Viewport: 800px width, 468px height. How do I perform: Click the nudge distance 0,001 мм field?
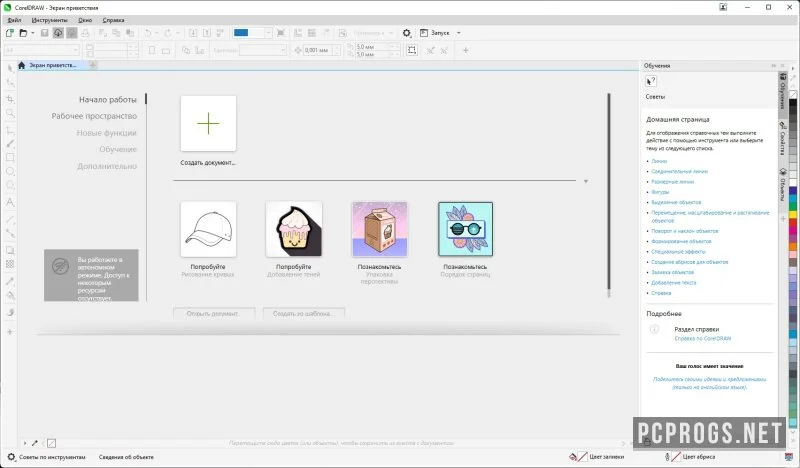coord(317,50)
